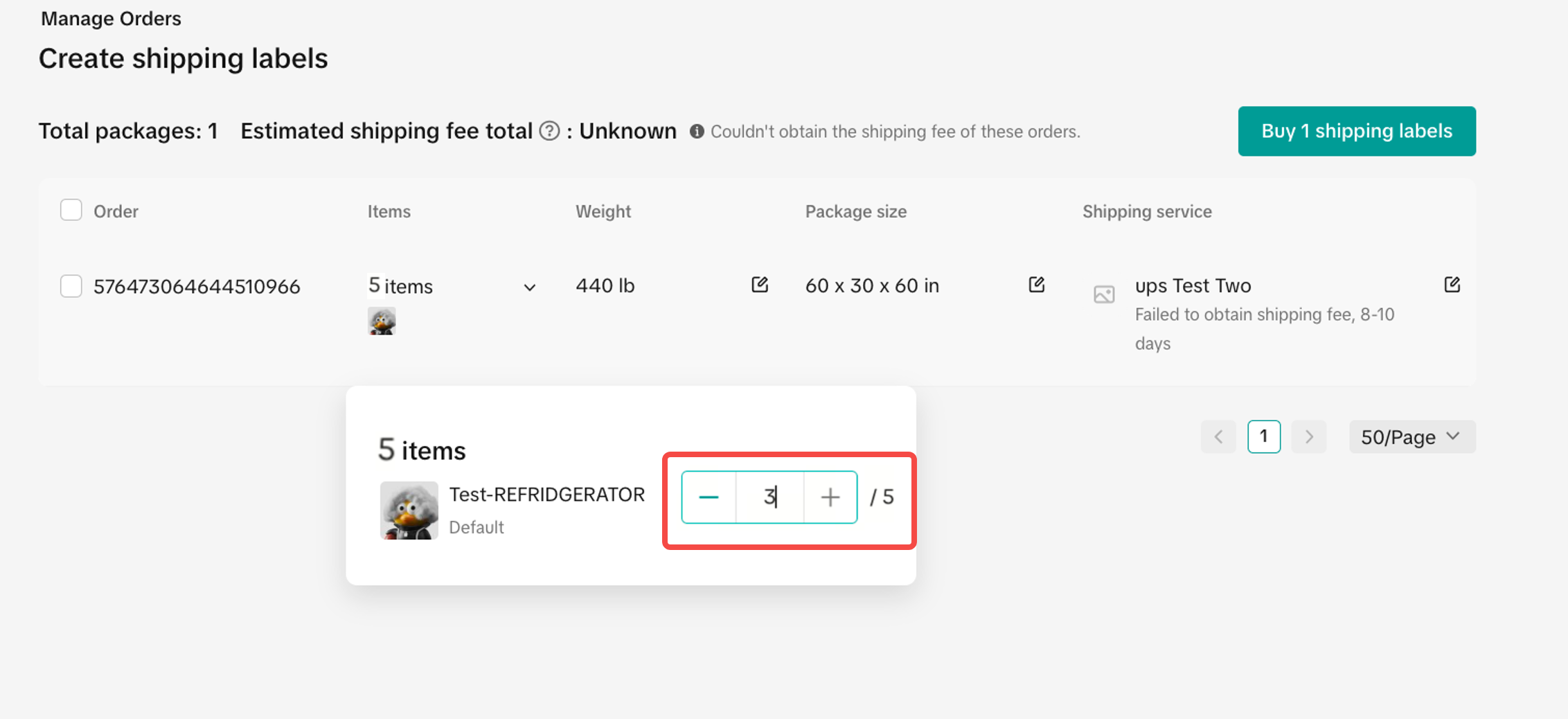Toggle the select all orders checkbox
The width and height of the screenshot is (1568, 719).
(x=71, y=210)
